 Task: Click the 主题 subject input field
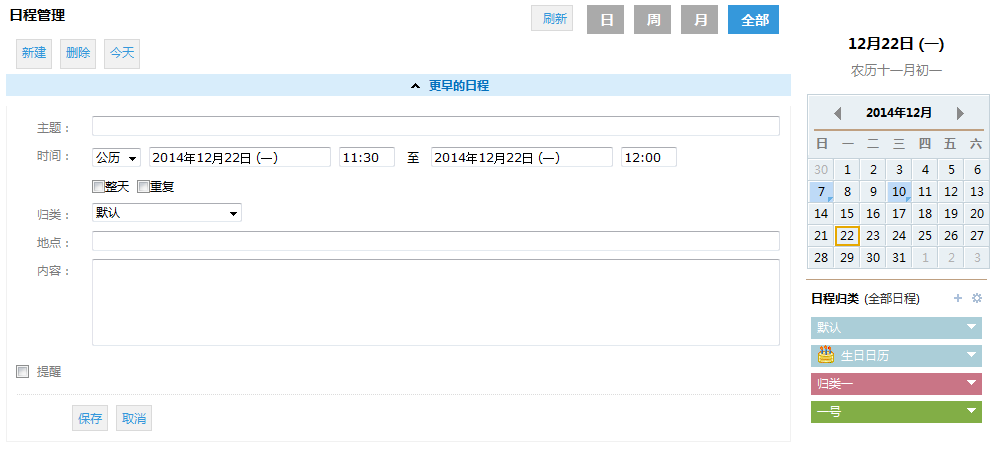435,126
